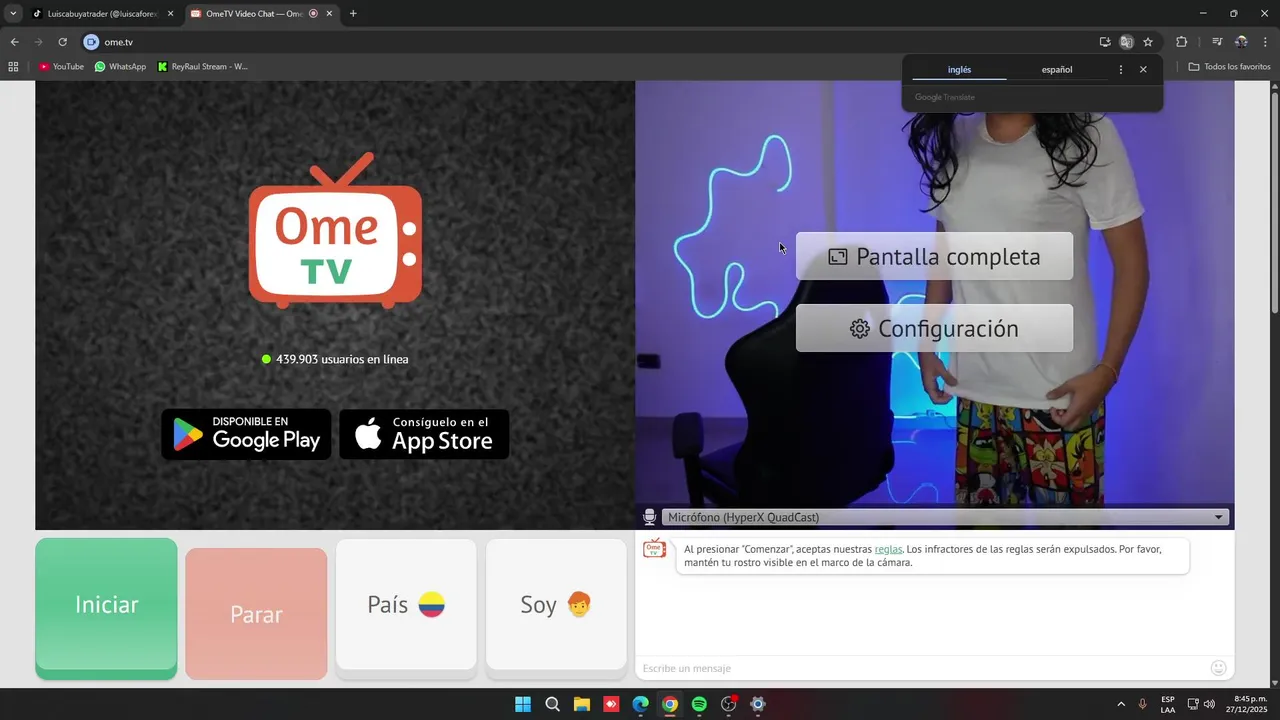Image resolution: width=1280 pixels, height=720 pixels.
Task: Open the ReyRaul Stream bookmark
Action: pyautogui.click(x=202, y=67)
